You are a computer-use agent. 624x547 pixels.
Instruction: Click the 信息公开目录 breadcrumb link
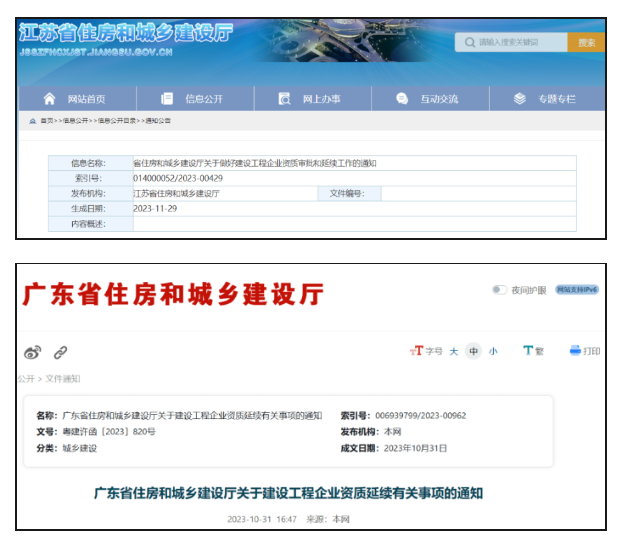[117, 121]
